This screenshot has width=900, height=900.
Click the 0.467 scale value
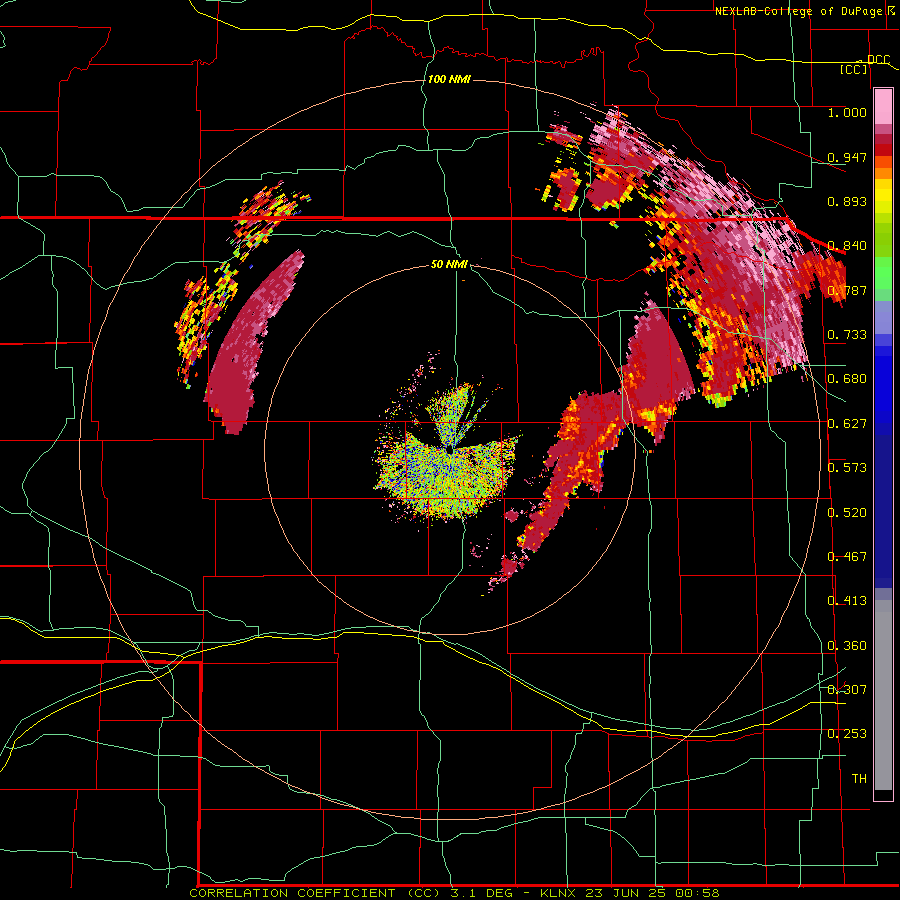(x=847, y=557)
